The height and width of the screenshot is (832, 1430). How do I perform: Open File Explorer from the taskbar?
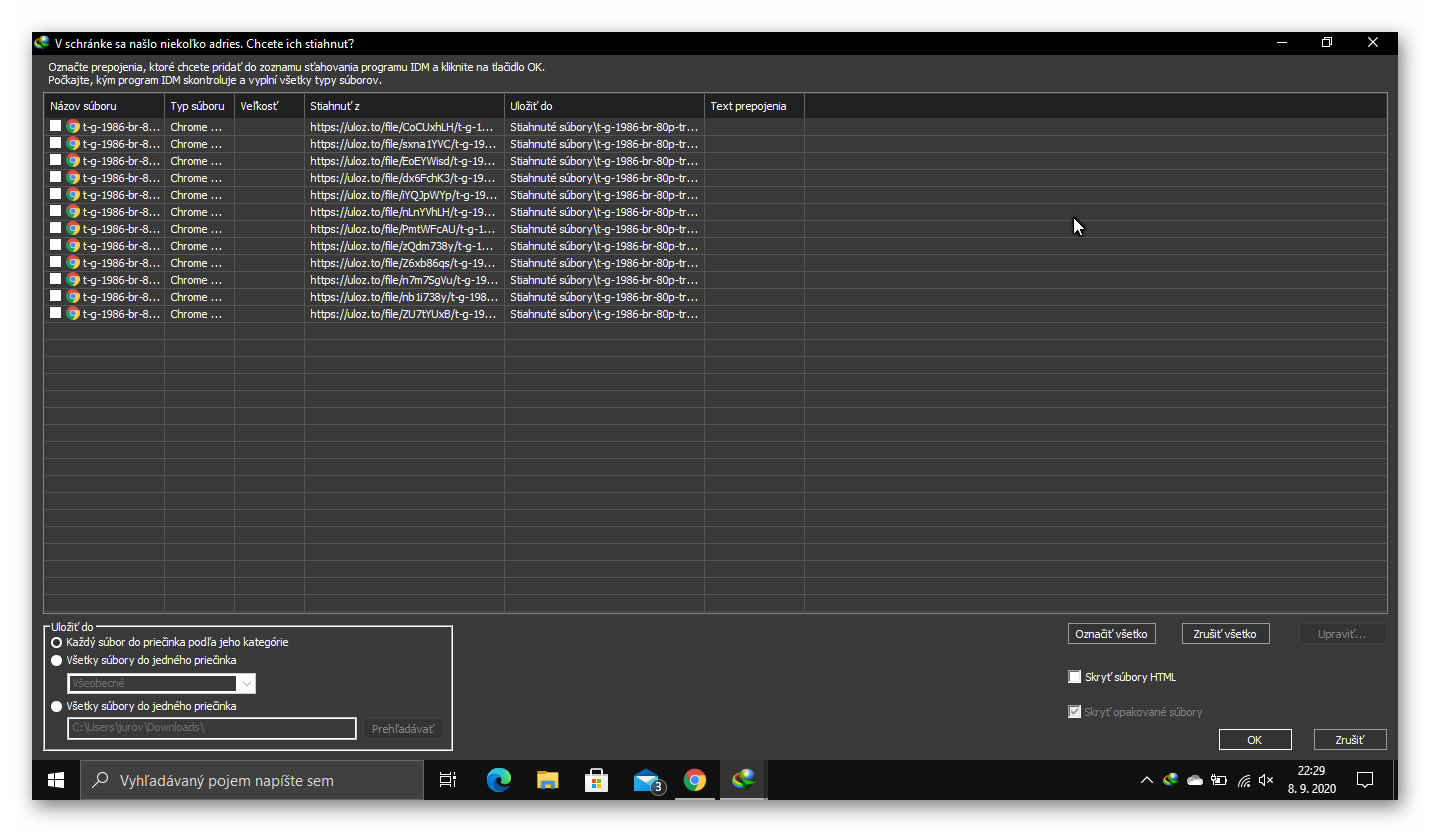[x=547, y=780]
